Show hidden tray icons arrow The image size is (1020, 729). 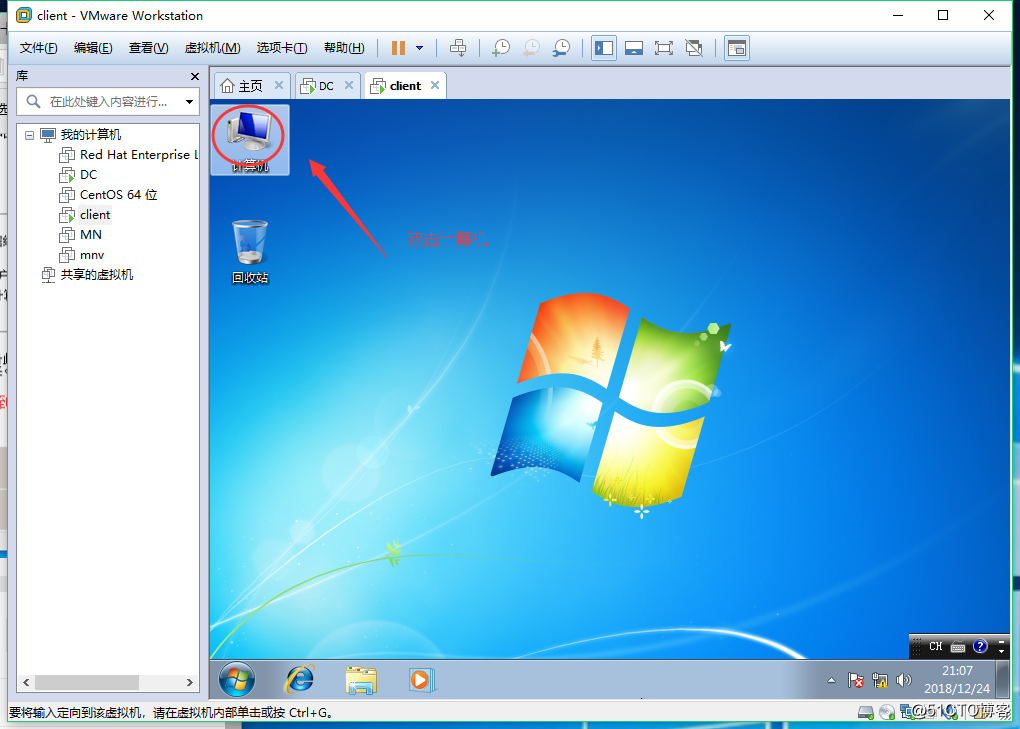(831, 680)
